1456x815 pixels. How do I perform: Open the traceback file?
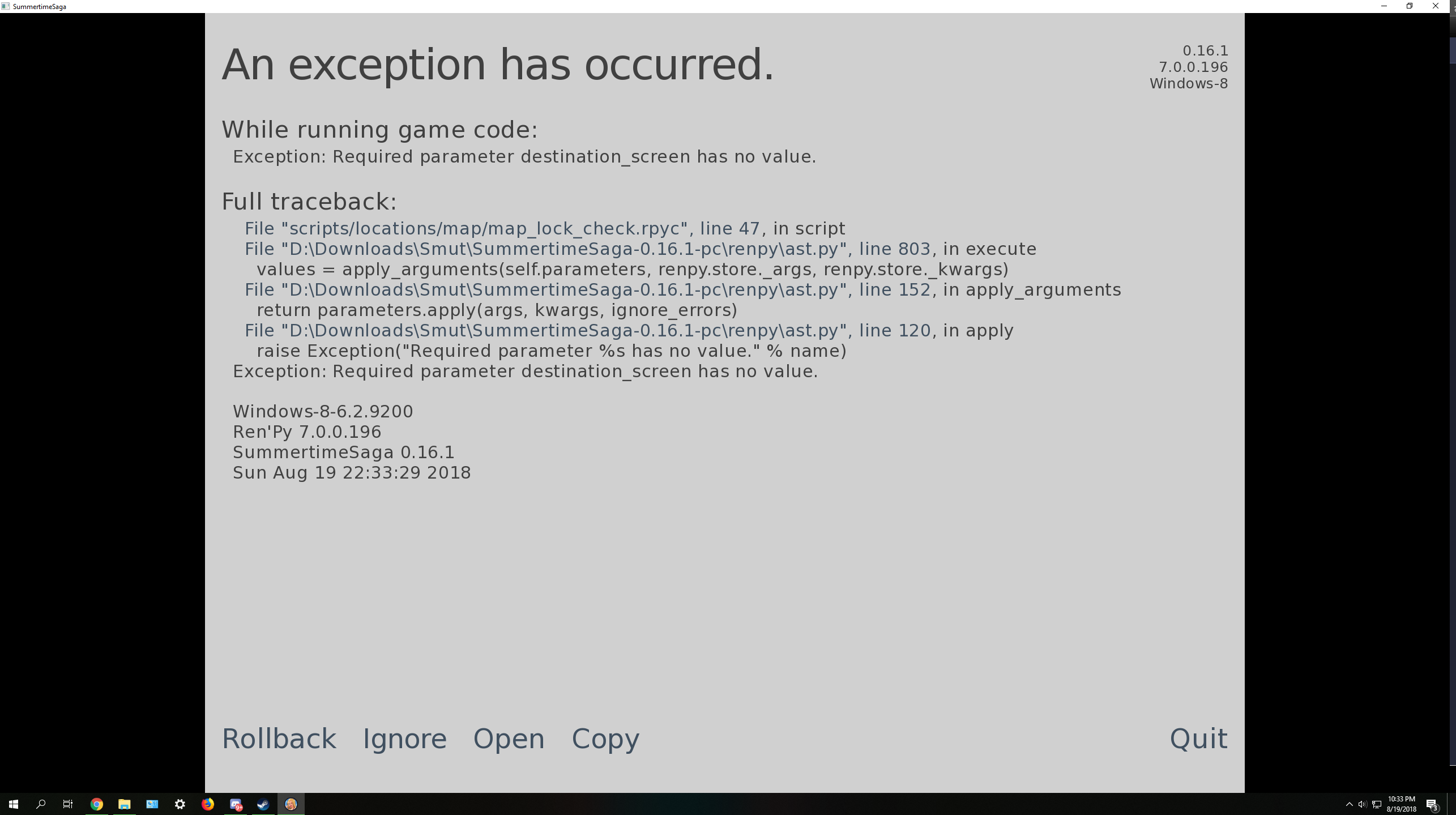pyautogui.click(x=509, y=739)
